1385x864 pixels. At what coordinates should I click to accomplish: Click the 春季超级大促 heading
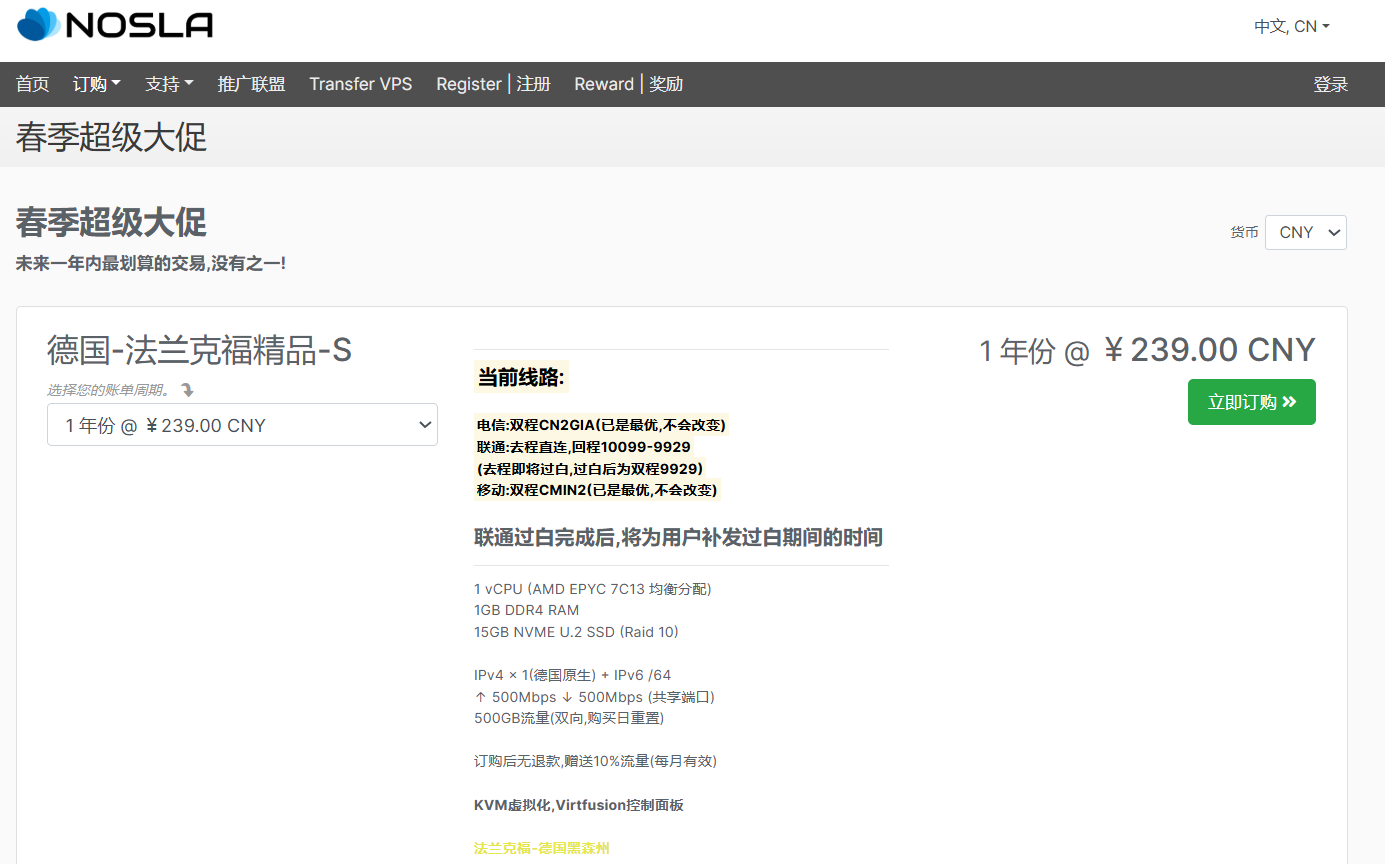point(110,222)
